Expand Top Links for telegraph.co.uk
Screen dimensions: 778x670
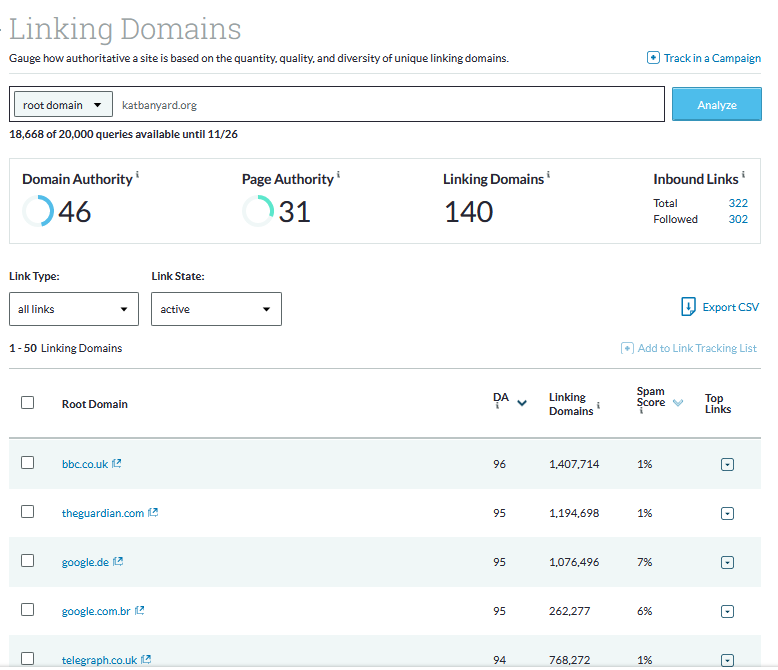[x=727, y=661]
